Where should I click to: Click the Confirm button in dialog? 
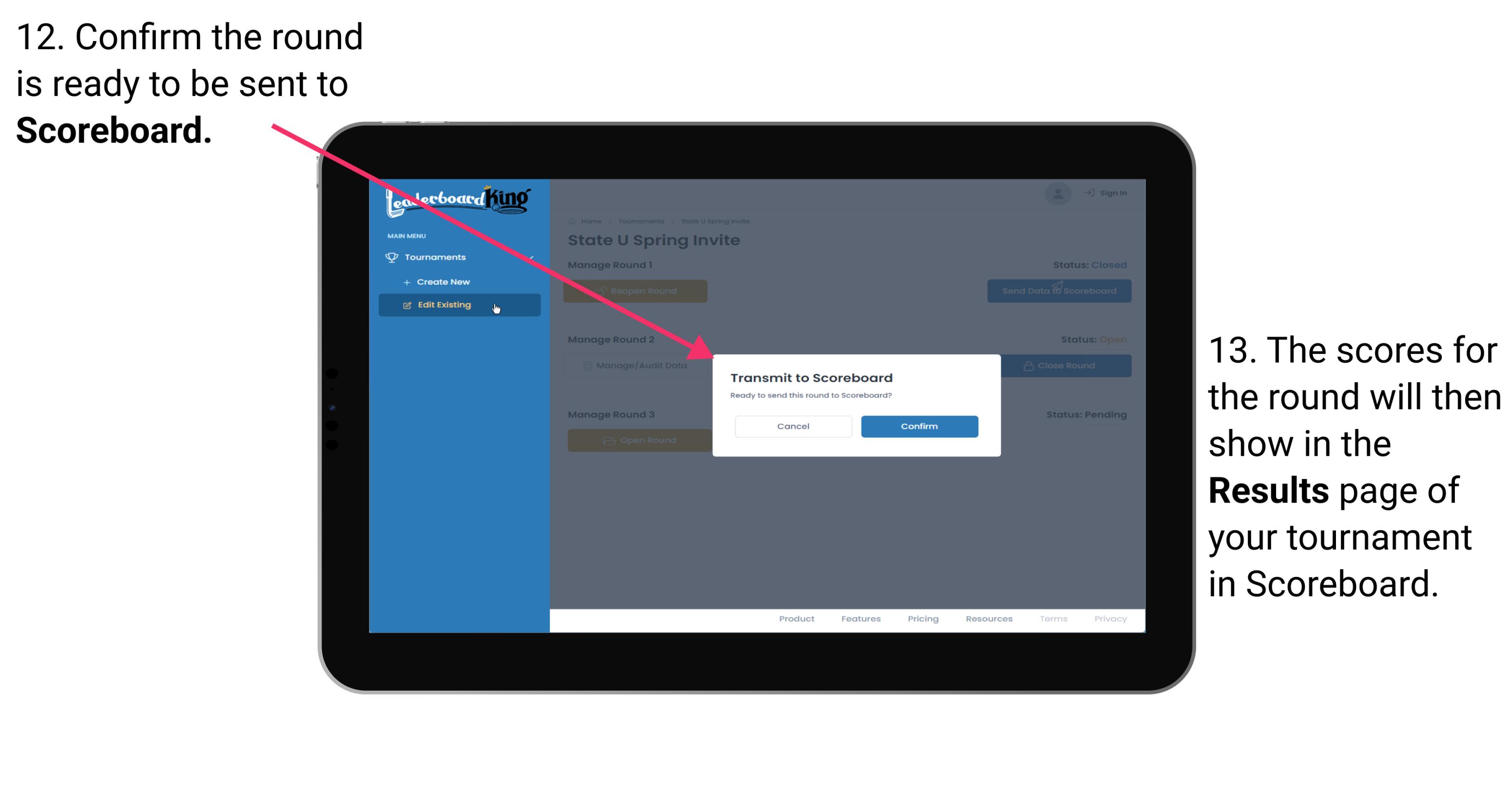click(918, 426)
